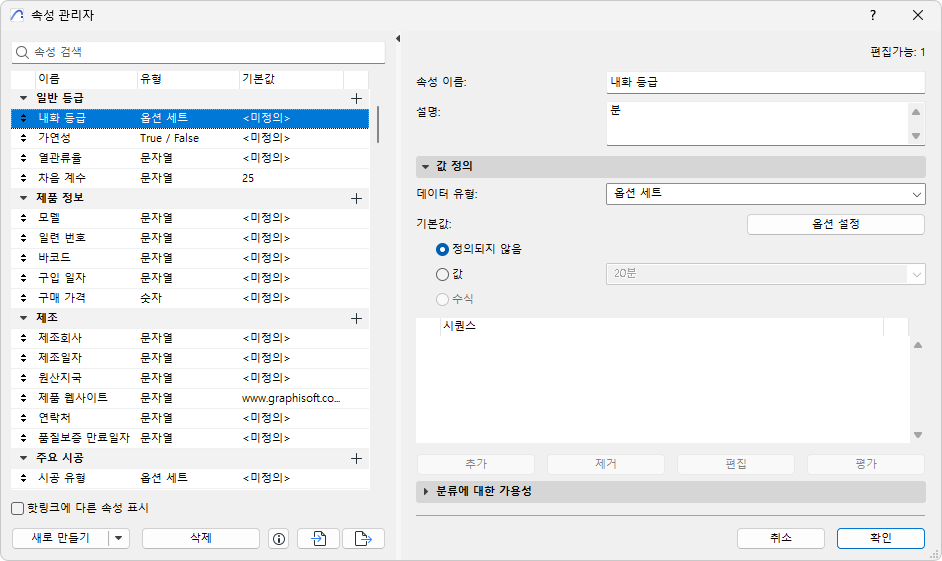
Task: Click the formula list scroll-up arrow
Action: tap(918, 345)
